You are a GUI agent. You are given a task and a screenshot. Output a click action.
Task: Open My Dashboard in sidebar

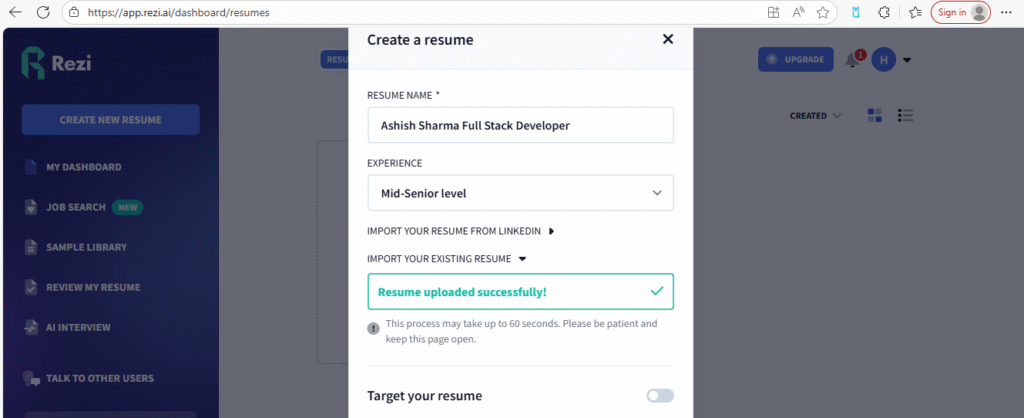(83, 167)
